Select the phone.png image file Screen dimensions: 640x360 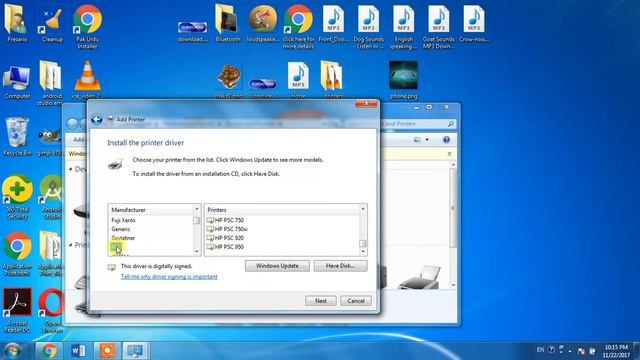click(x=404, y=80)
